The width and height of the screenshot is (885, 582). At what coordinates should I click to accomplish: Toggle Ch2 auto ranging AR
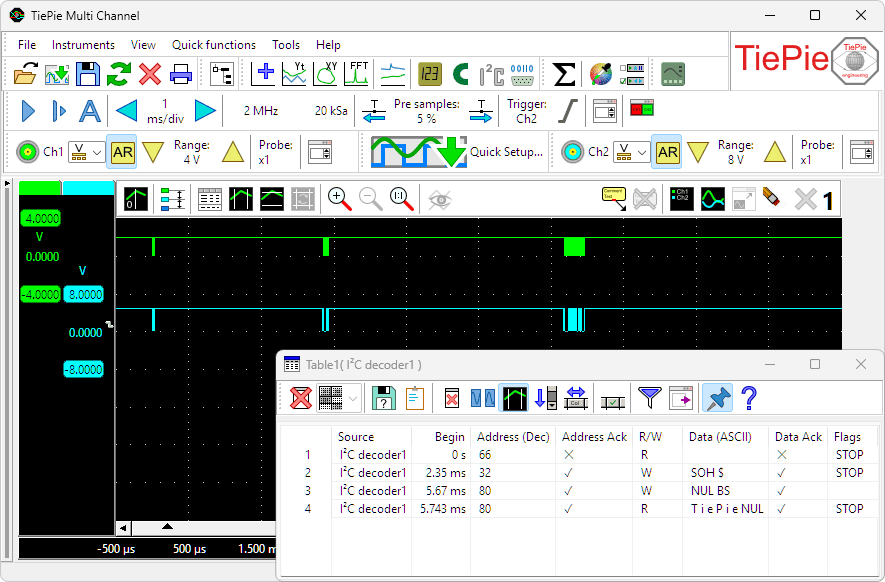667,152
